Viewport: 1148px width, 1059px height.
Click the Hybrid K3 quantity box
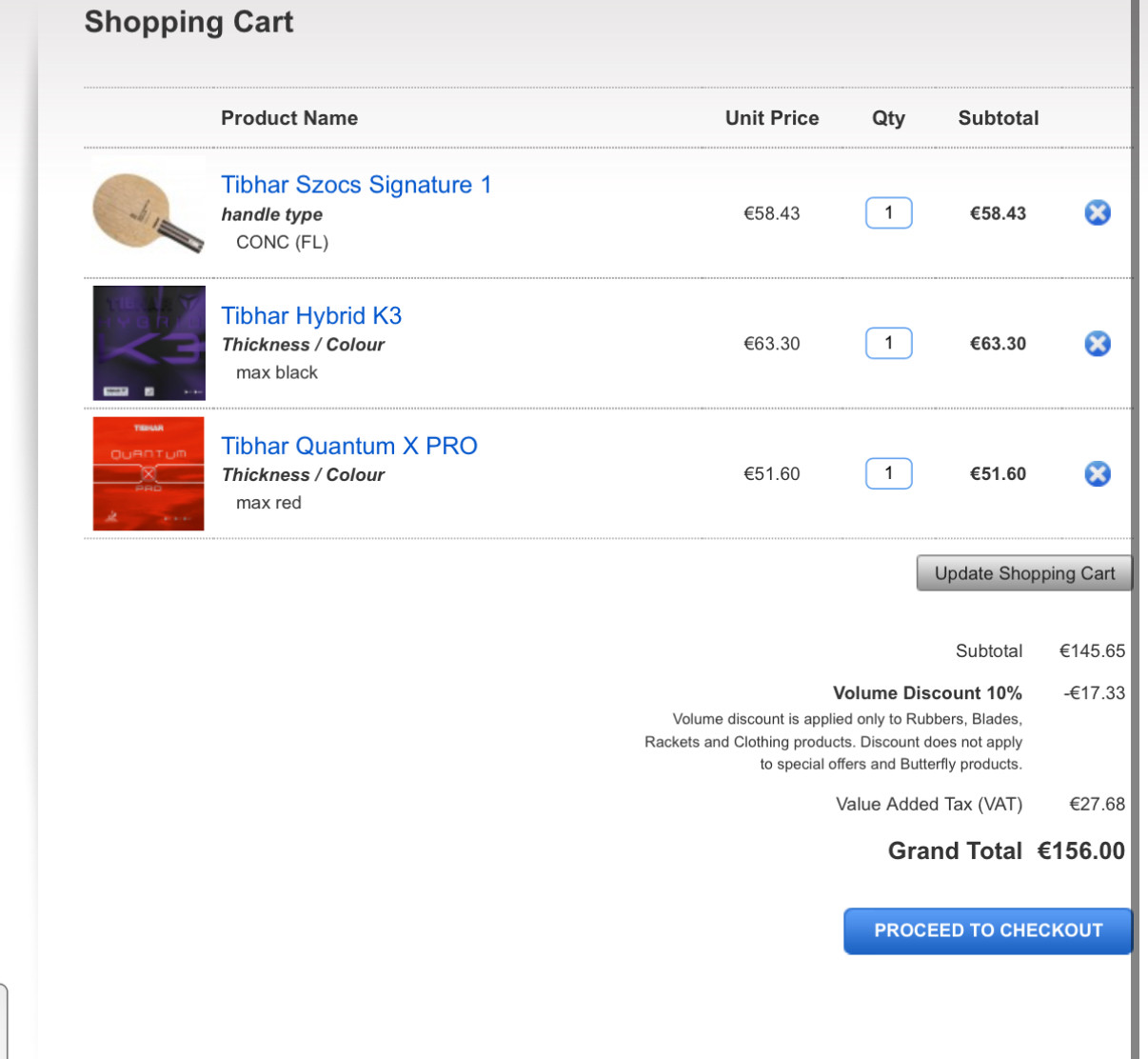[888, 343]
